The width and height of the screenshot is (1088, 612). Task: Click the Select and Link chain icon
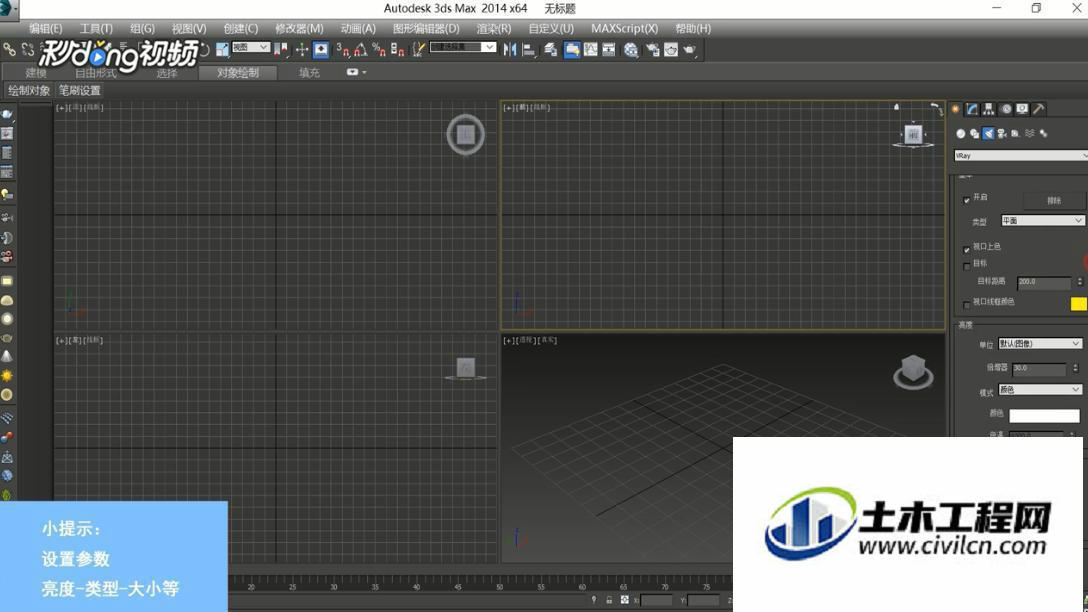9,49
